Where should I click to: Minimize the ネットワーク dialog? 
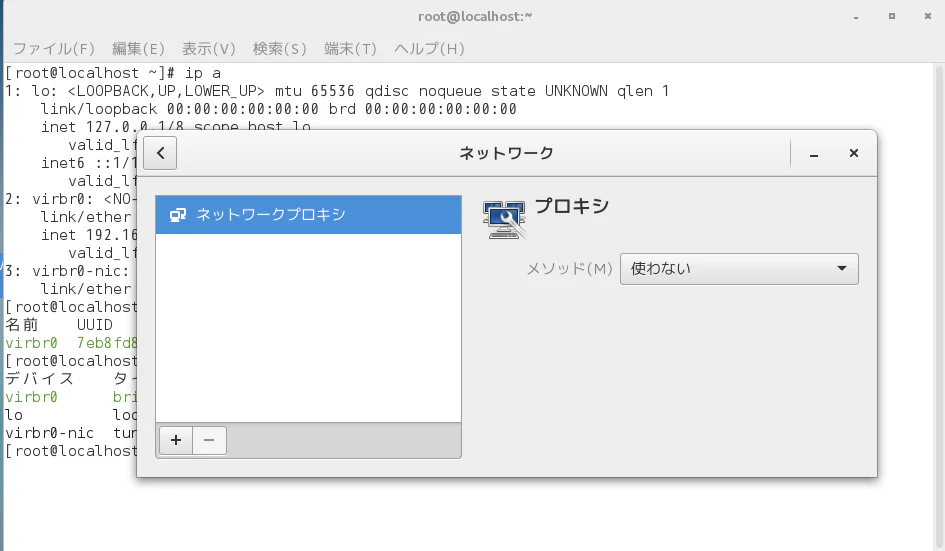814,154
